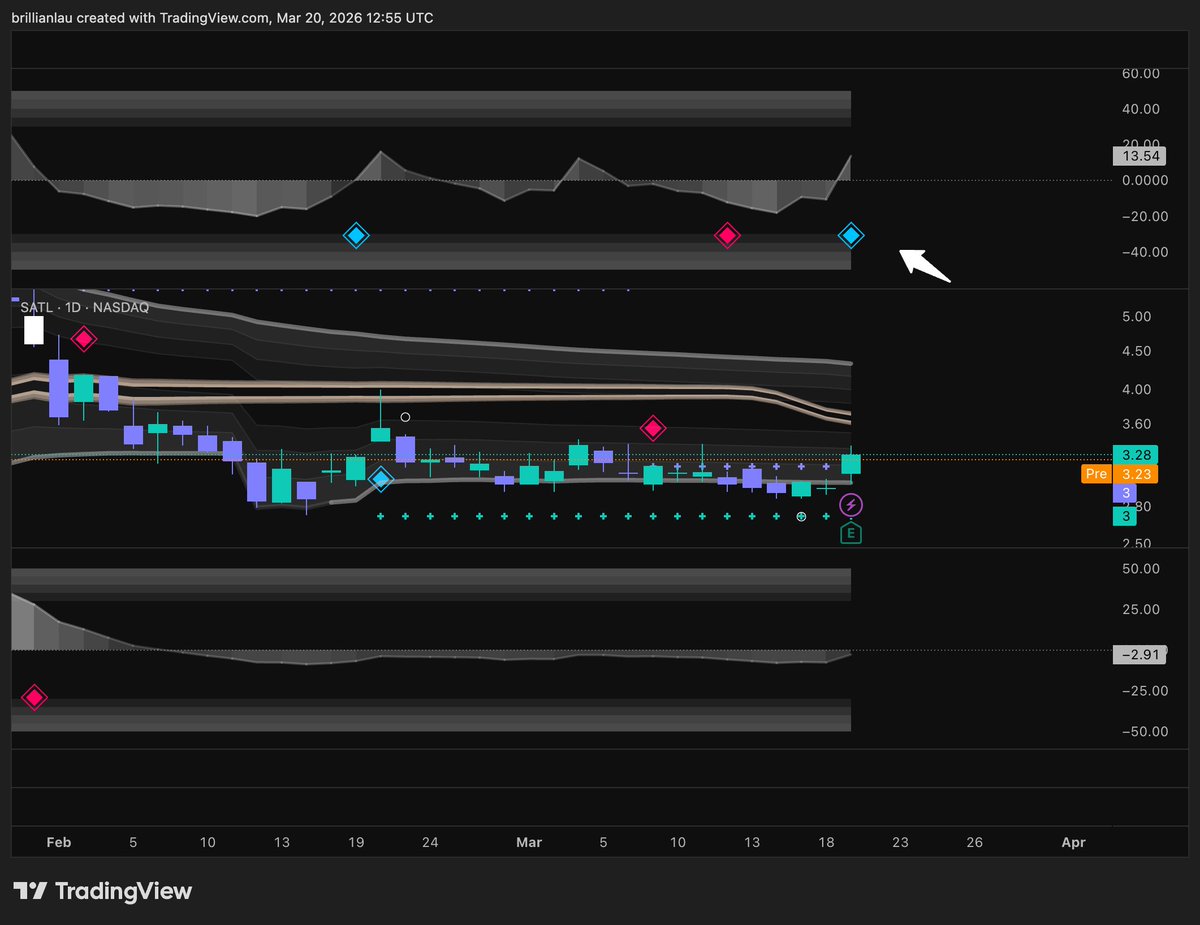The width and height of the screenshot is (1200, 925).
Task: Click the green 3.28 last price label
Action: click(x=1138, y=454)
